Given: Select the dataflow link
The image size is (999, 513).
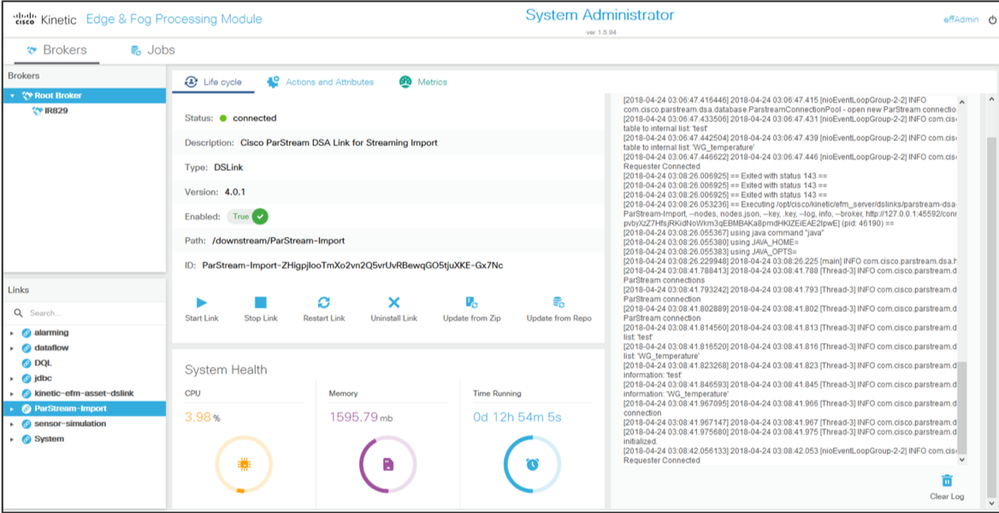Looking at the screenshot, I should coord(52,349).
